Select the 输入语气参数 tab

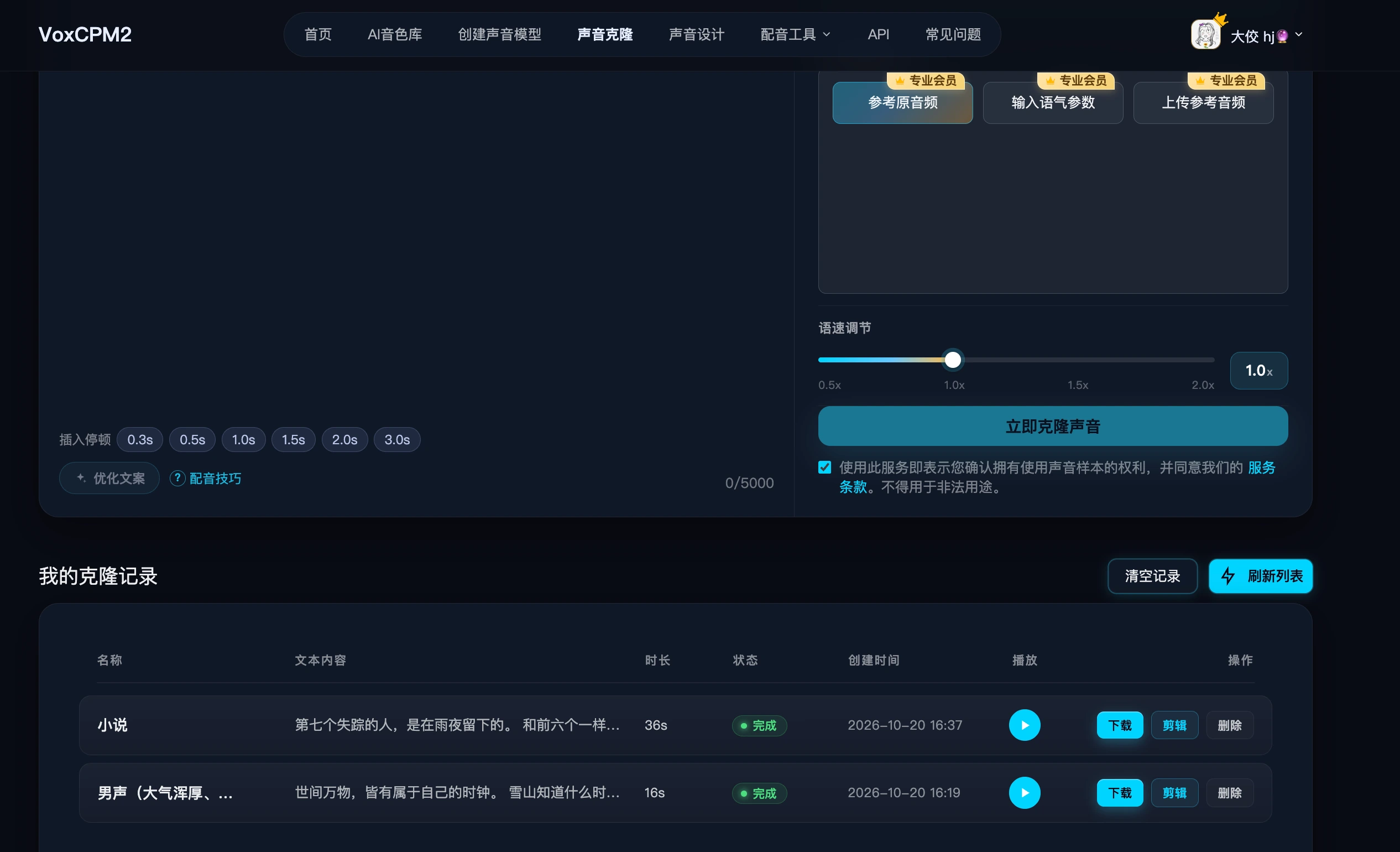[1053, 103]
